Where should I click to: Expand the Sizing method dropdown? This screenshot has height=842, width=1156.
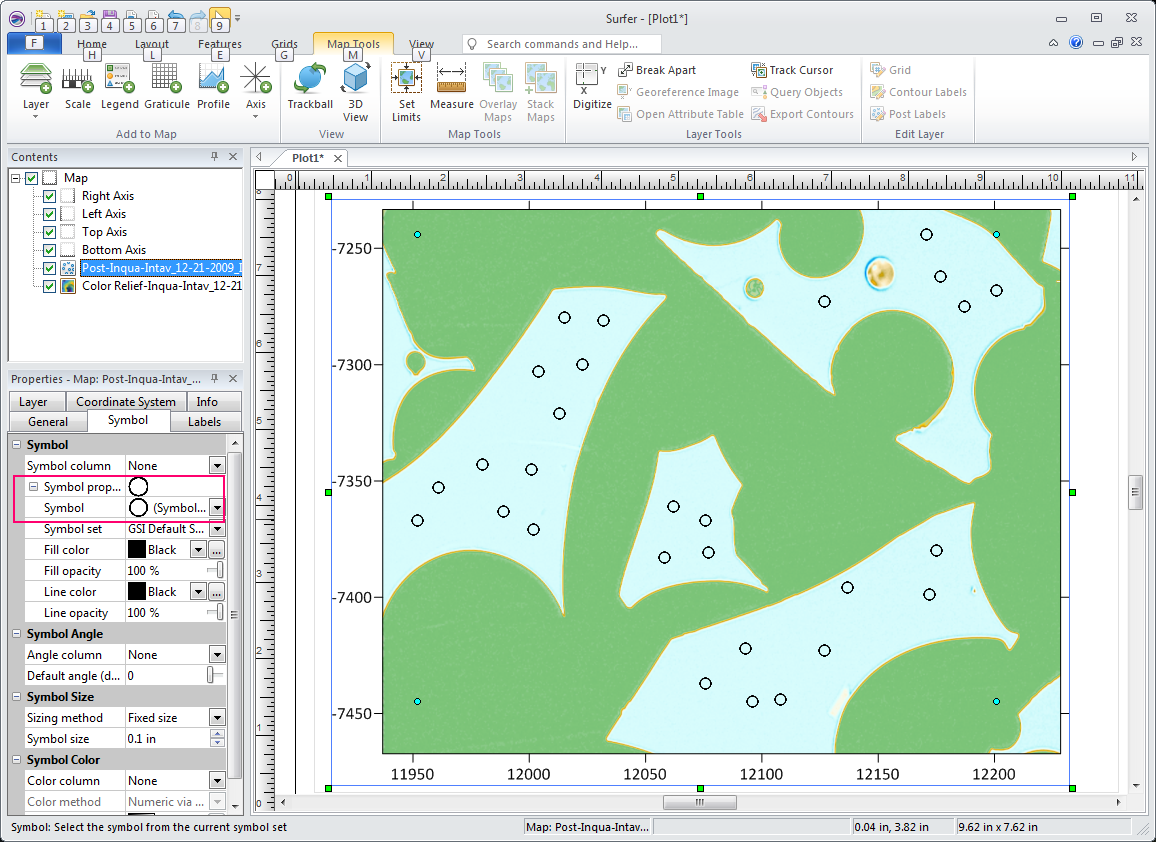pos(216,718)
